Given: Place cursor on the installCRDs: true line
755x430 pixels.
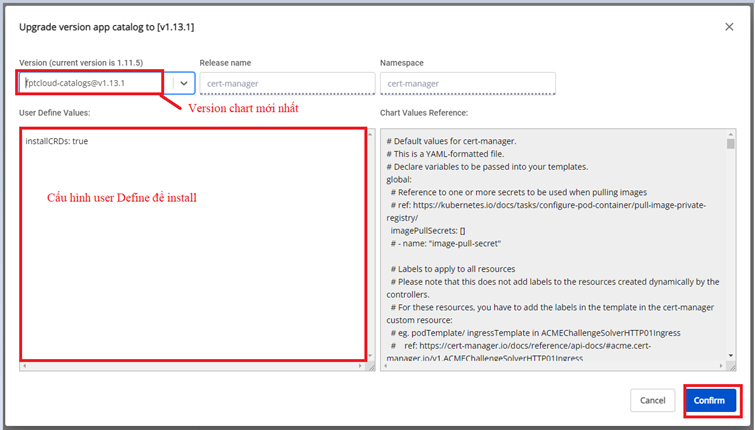Looking at the screenshot, I should 58,142.
